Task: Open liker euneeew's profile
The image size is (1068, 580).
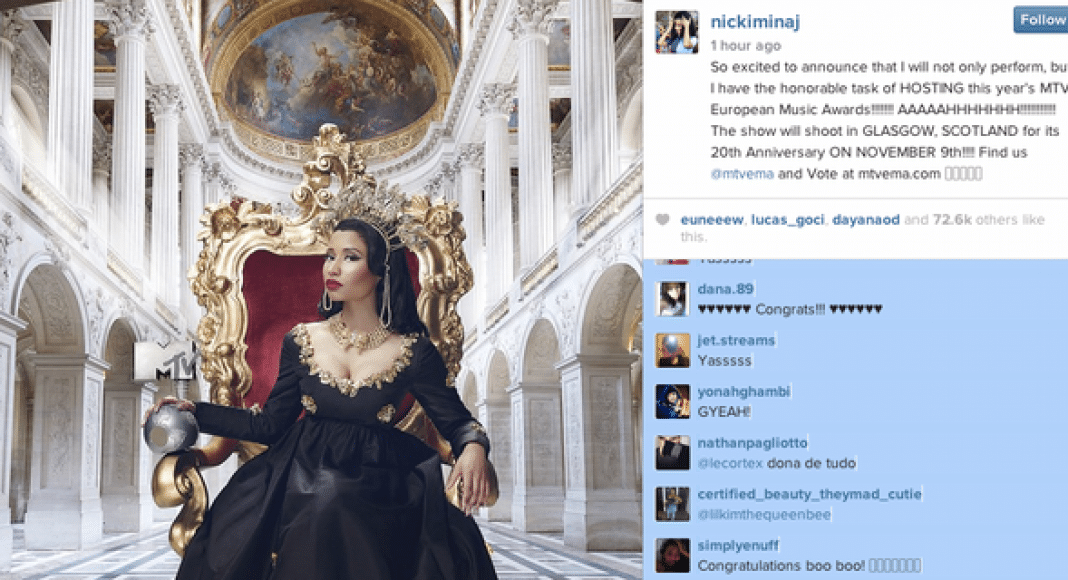Action: coord(712,219)
